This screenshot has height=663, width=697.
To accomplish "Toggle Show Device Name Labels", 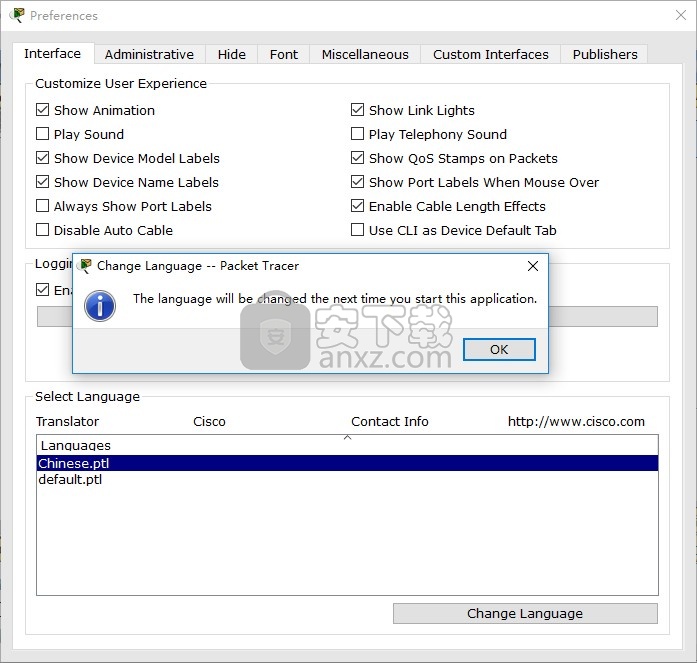I will point(42,182).
